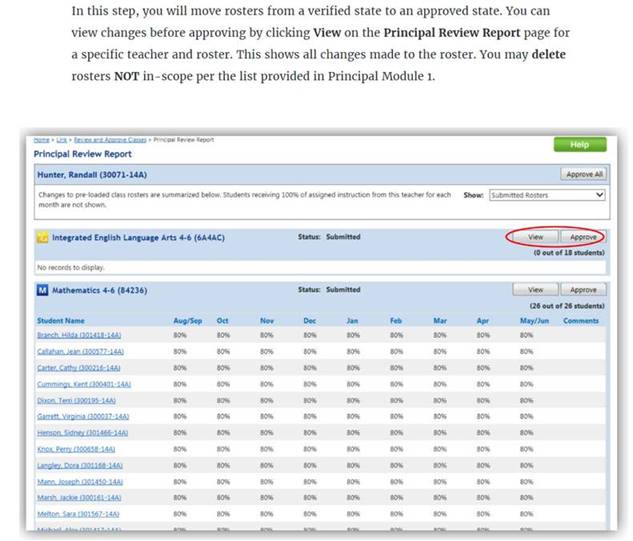Click View for Integrated English Language Arts
This screenshot has height=541, width=633.
click(535, 238)
